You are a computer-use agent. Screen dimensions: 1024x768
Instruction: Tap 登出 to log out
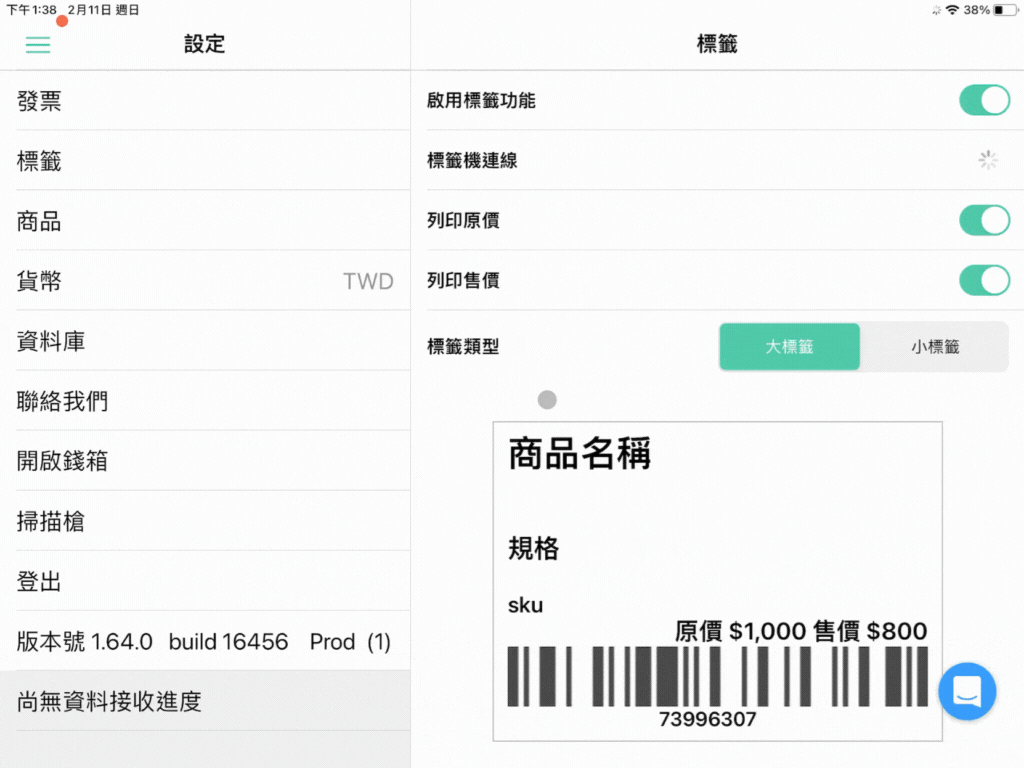click(205, 581)
